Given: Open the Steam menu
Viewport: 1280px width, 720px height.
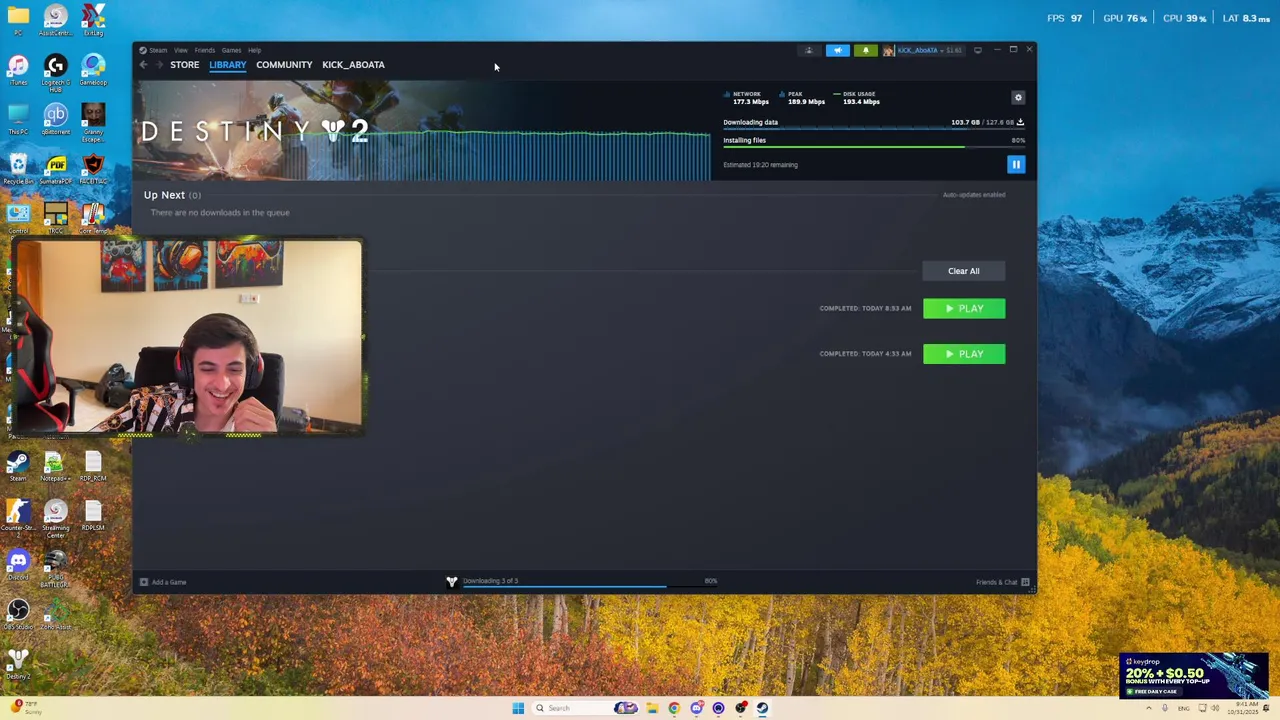Looking at the screenshot, I should tap(158, 50).
